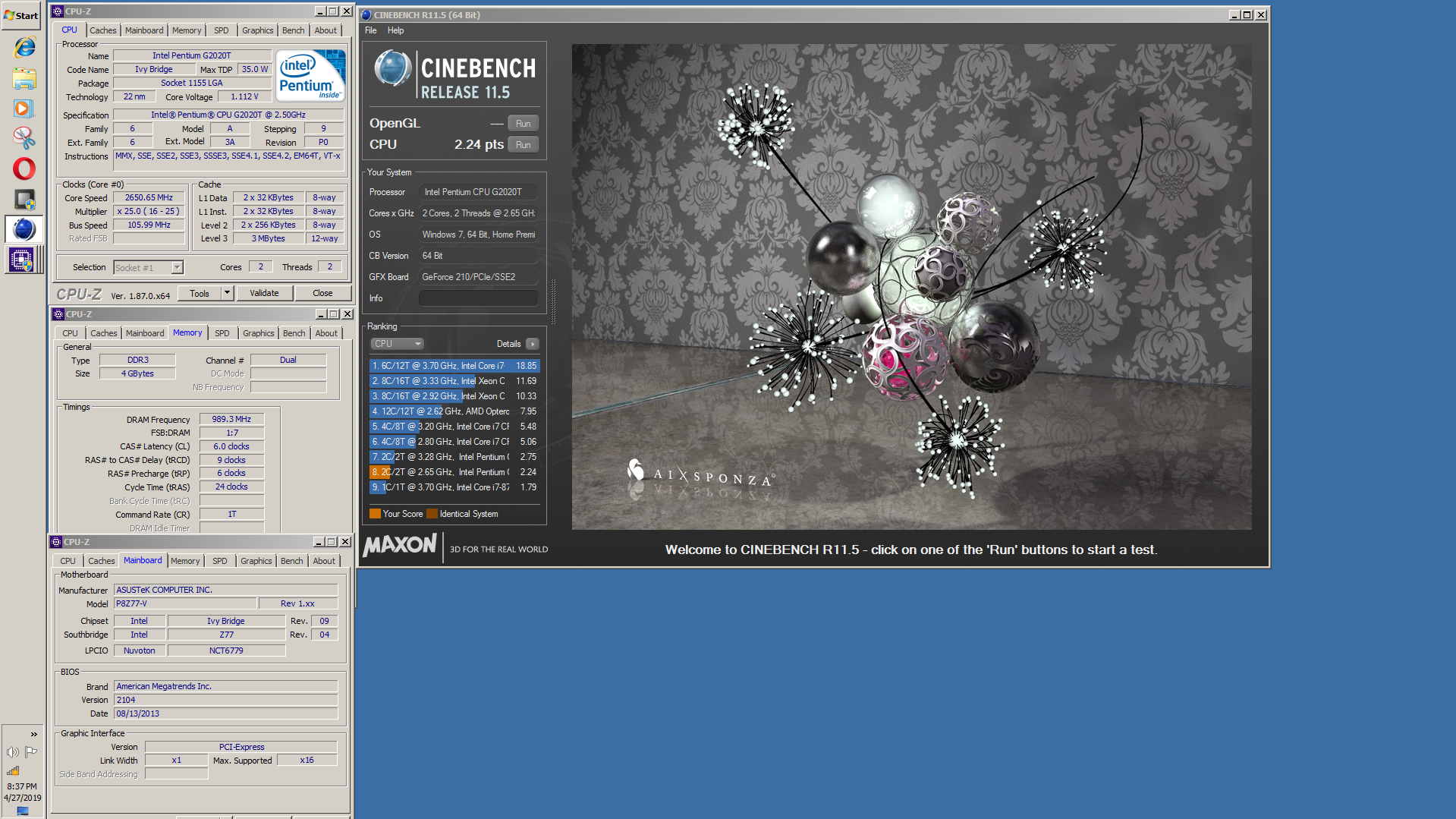Switch to Caches tab in top CPU-Z window

click(x=102, y=30)
